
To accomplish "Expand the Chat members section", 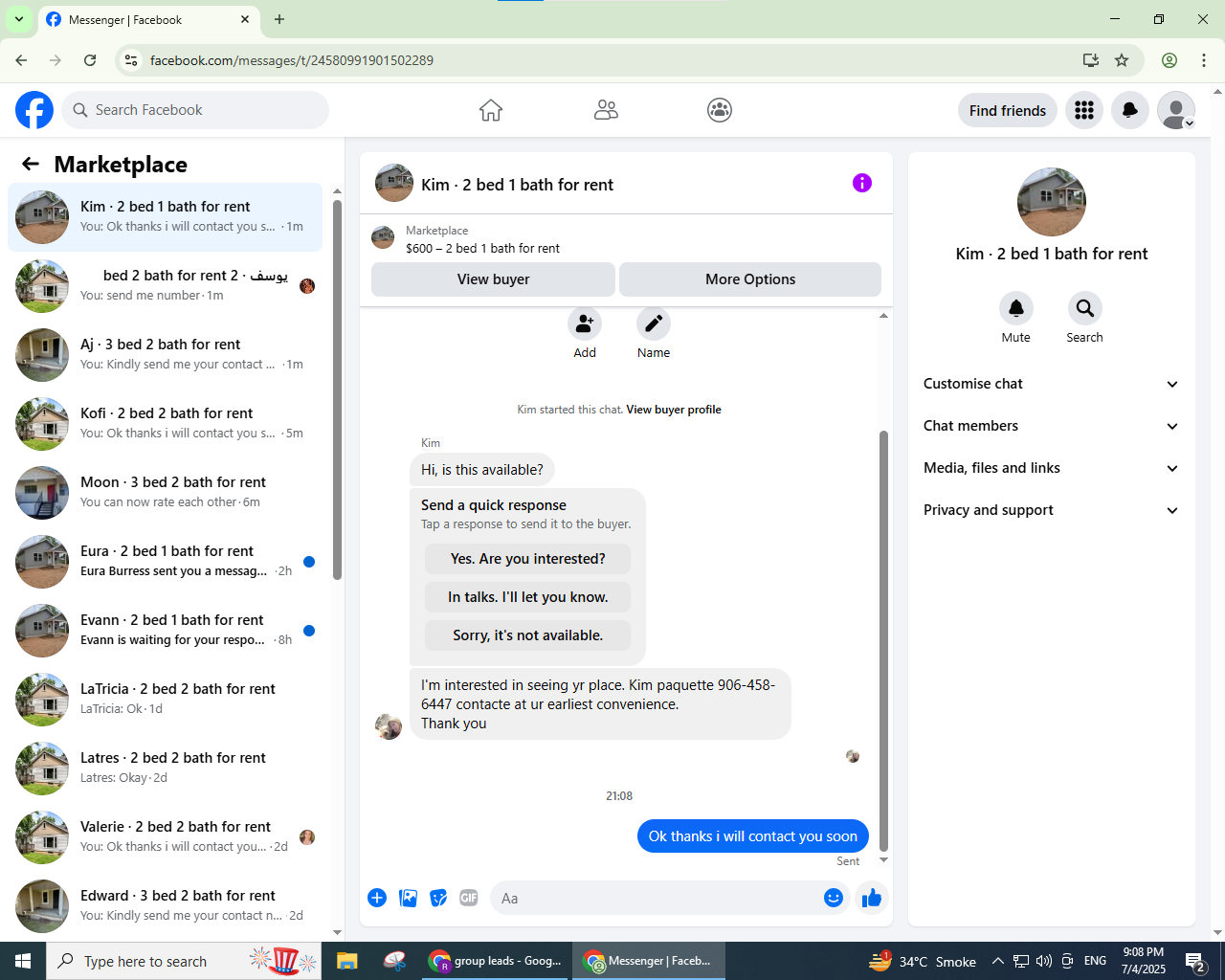I will [1052, 426].
